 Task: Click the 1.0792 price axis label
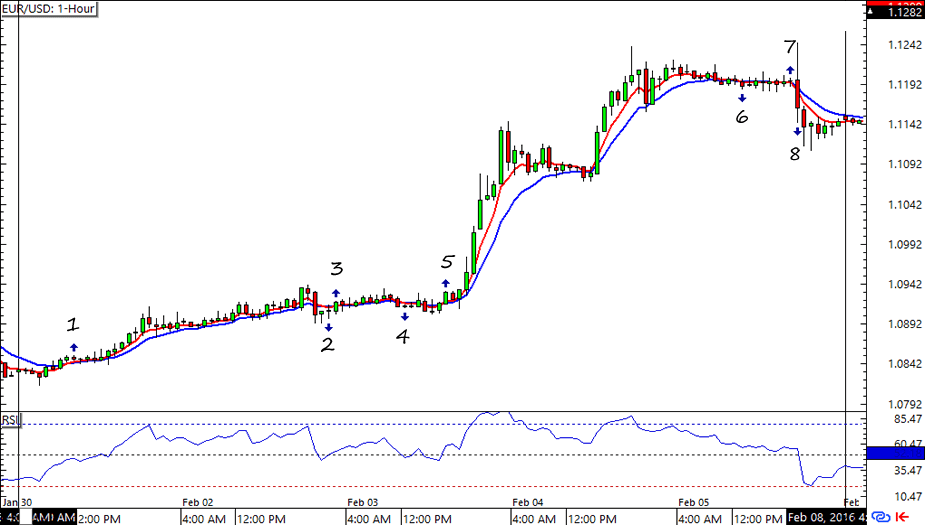pos(905,405)
